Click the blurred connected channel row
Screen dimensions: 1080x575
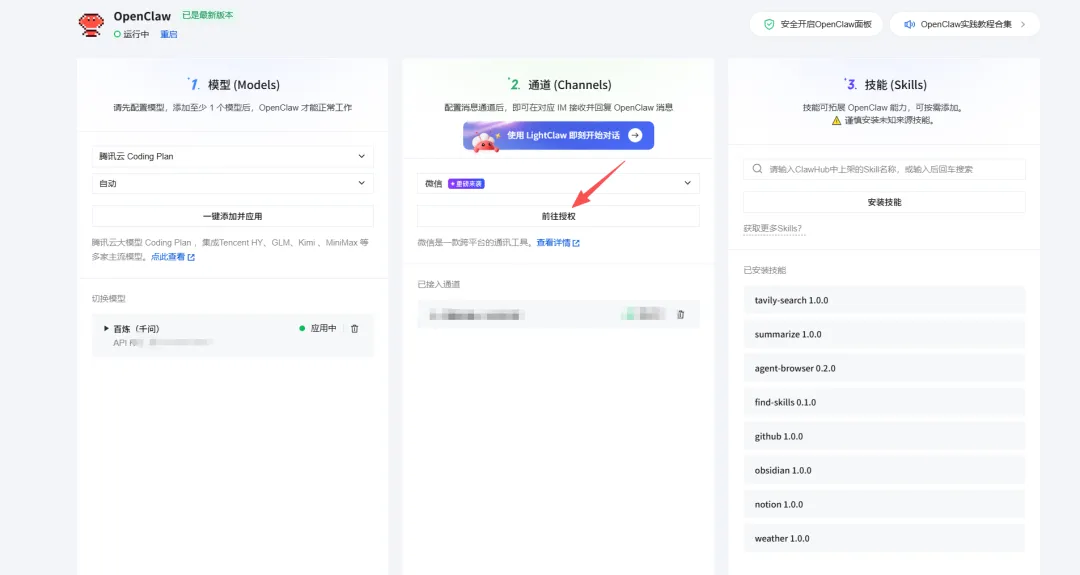point(558,315)
